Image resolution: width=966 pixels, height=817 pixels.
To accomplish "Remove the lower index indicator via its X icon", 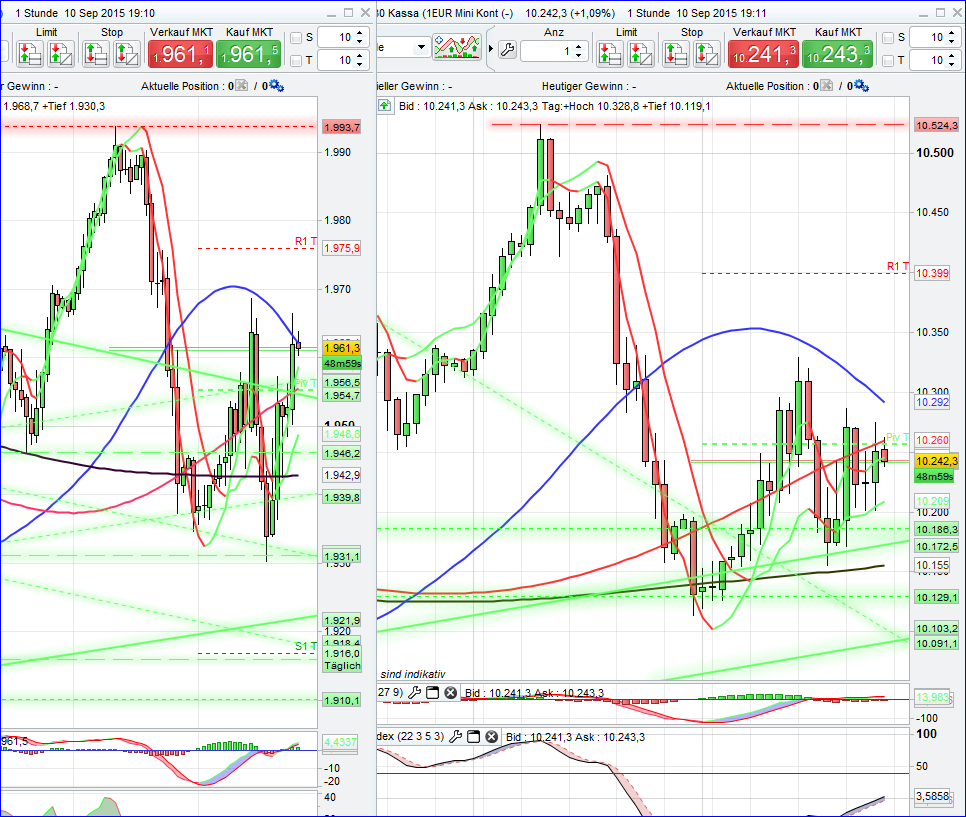I will 491,735.
